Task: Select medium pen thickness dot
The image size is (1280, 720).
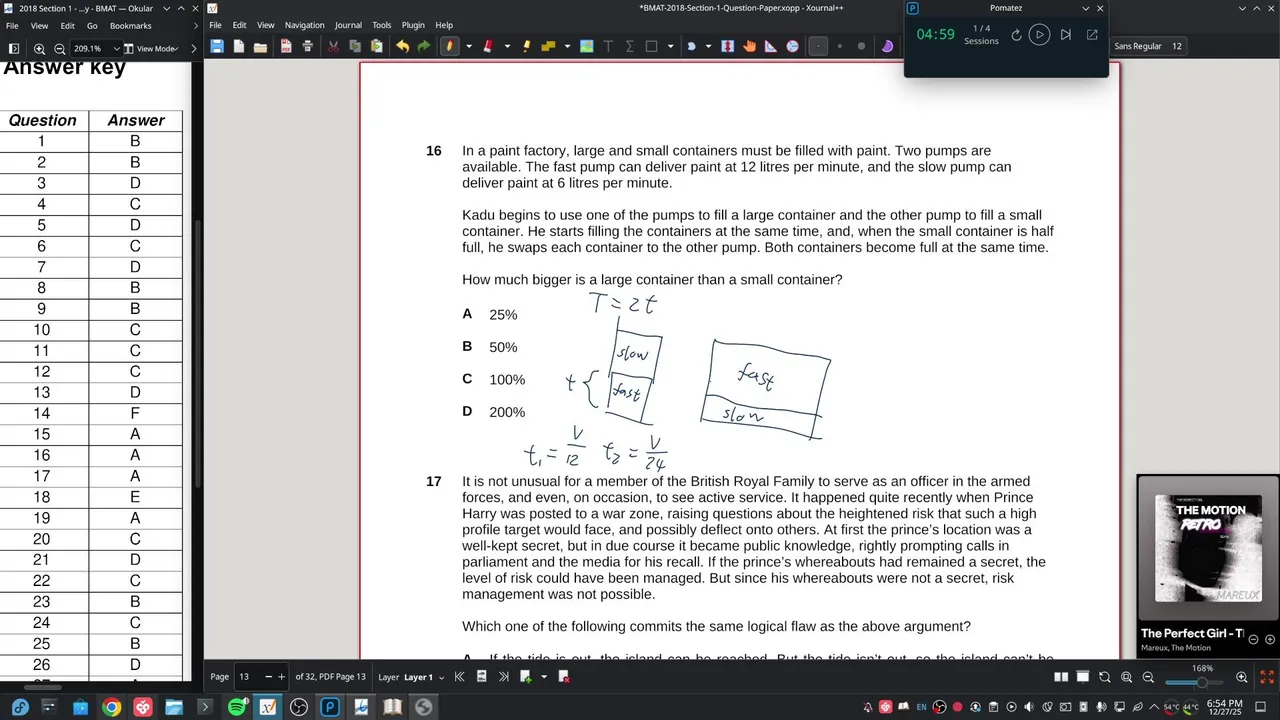Action: (840, 46)
